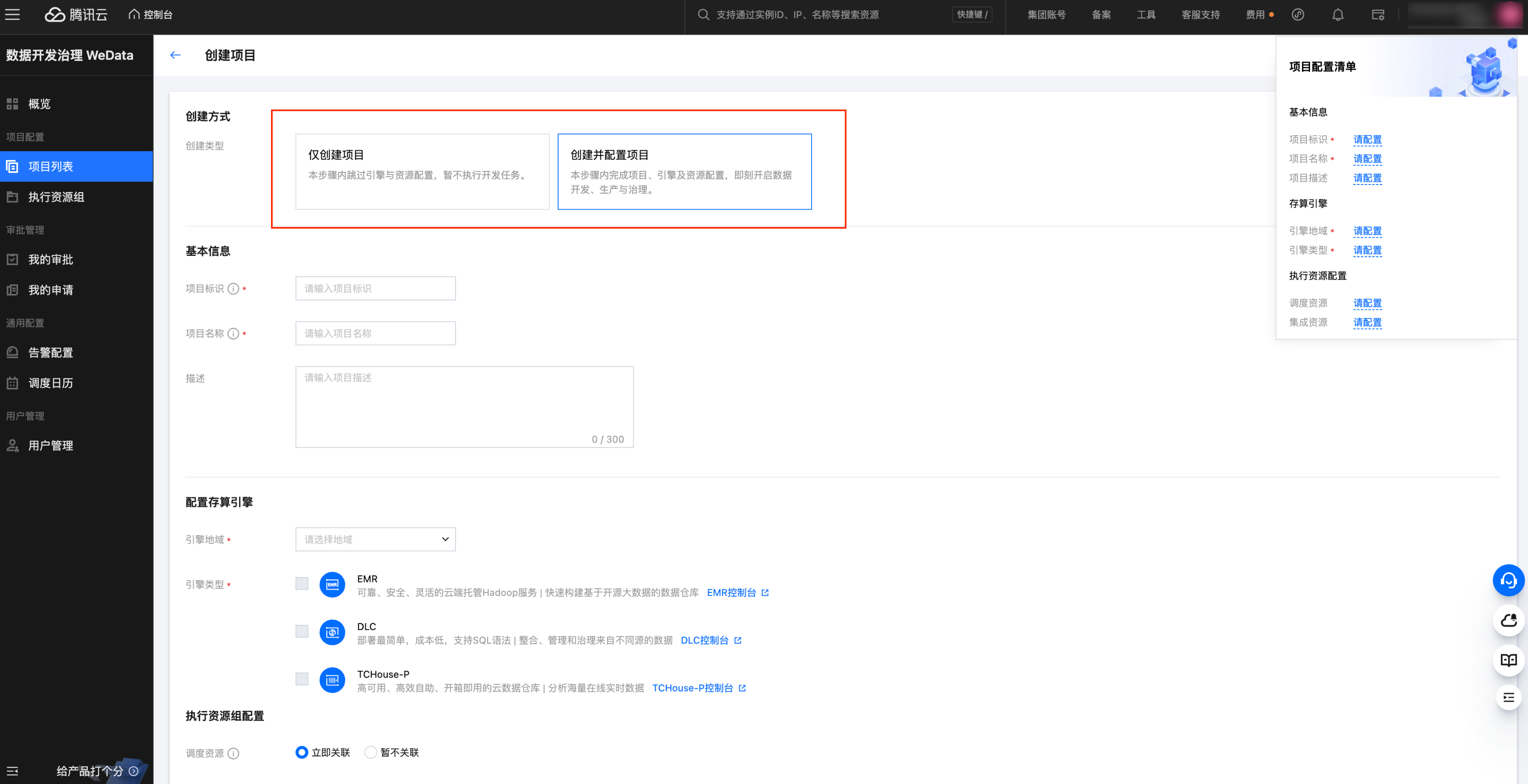Click the 告警配置 alarm icon
1528x784 pixels.
click(x=12, y=353)
